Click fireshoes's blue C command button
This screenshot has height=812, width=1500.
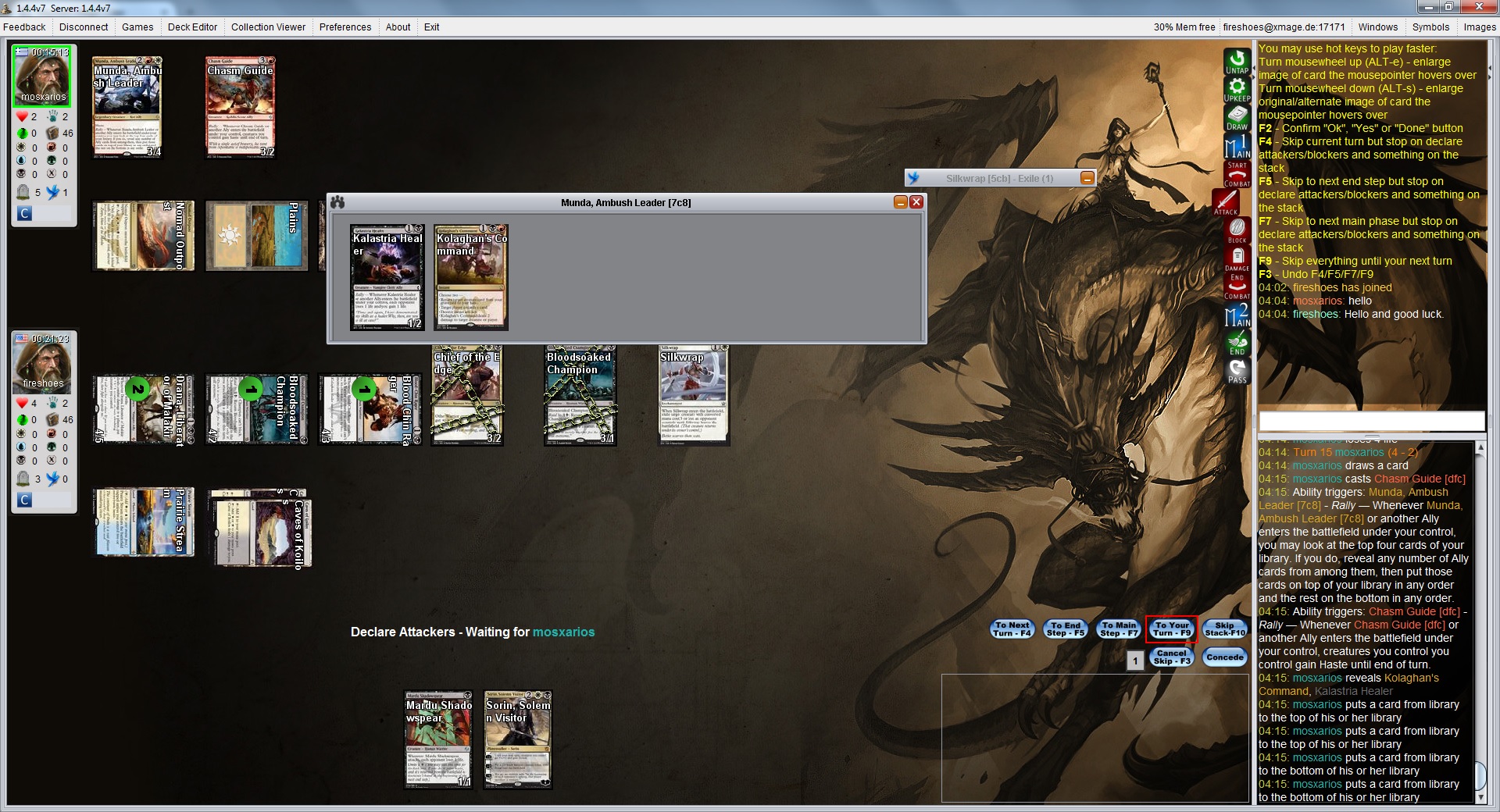[x=24, y=500]
